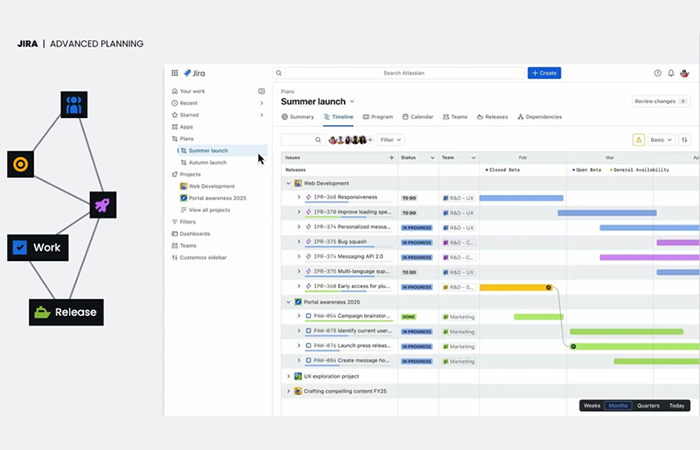This screenshot has width=700, height=450.
Task: Open the app switcher grid icon
Action: pyautogui.click(x=174, y=73)
